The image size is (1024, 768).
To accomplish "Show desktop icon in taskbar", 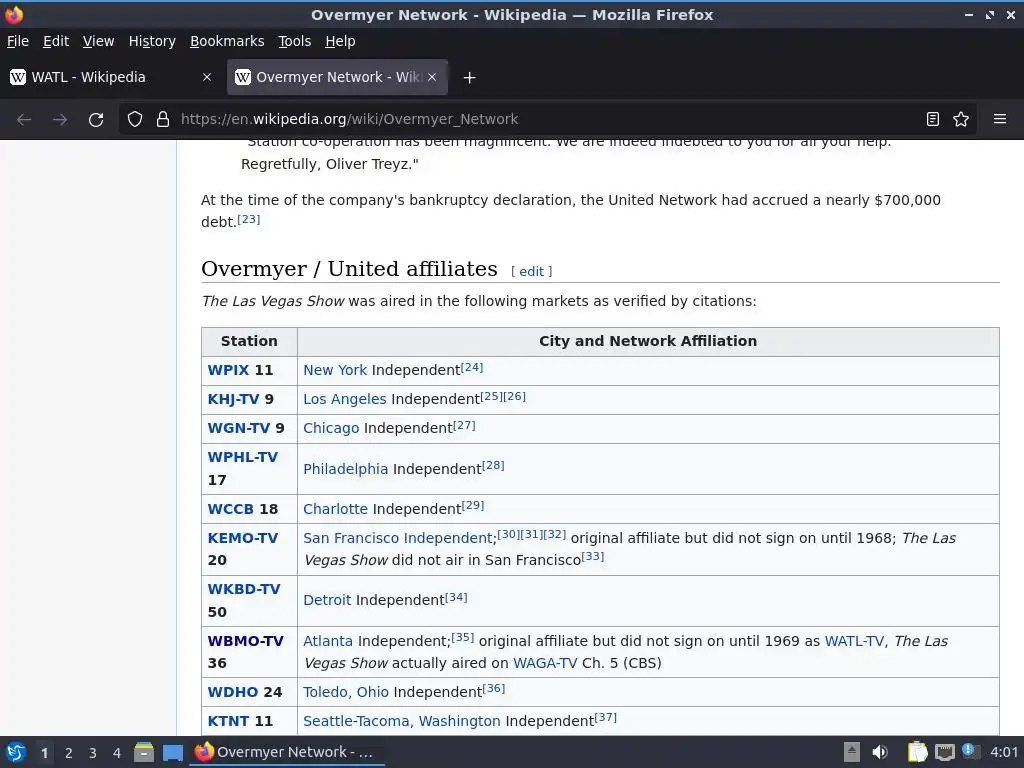I will click(172, 752).
